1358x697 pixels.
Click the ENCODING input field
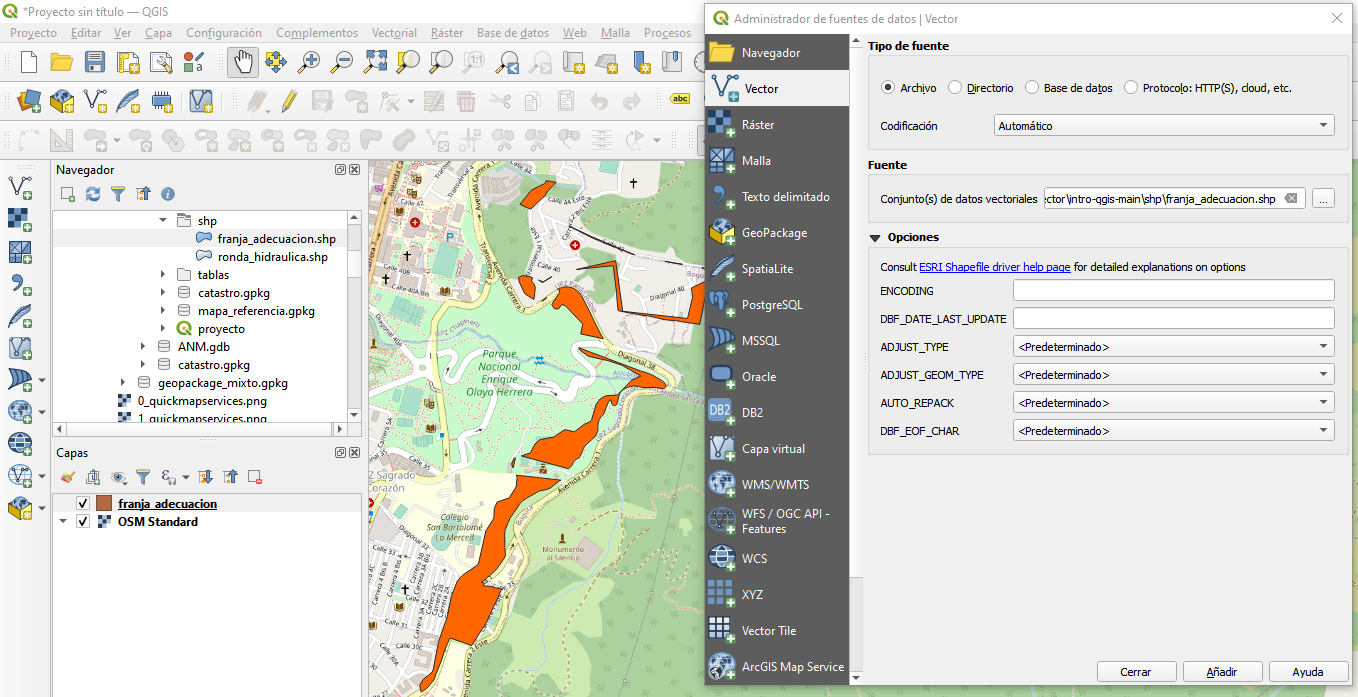click(1174, 291)
